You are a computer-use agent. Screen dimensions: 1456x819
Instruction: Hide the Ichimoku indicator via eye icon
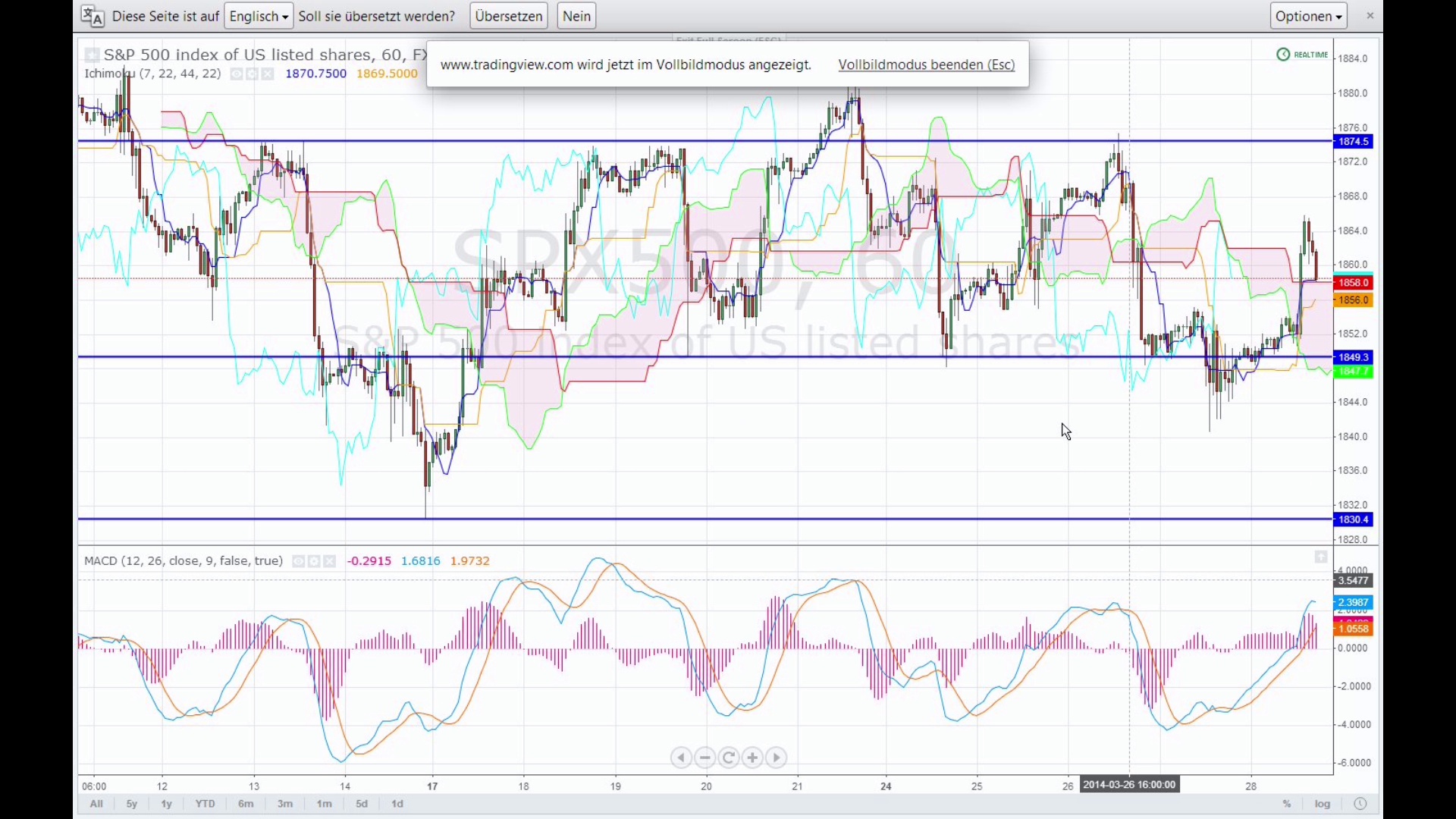coord(237,74)
